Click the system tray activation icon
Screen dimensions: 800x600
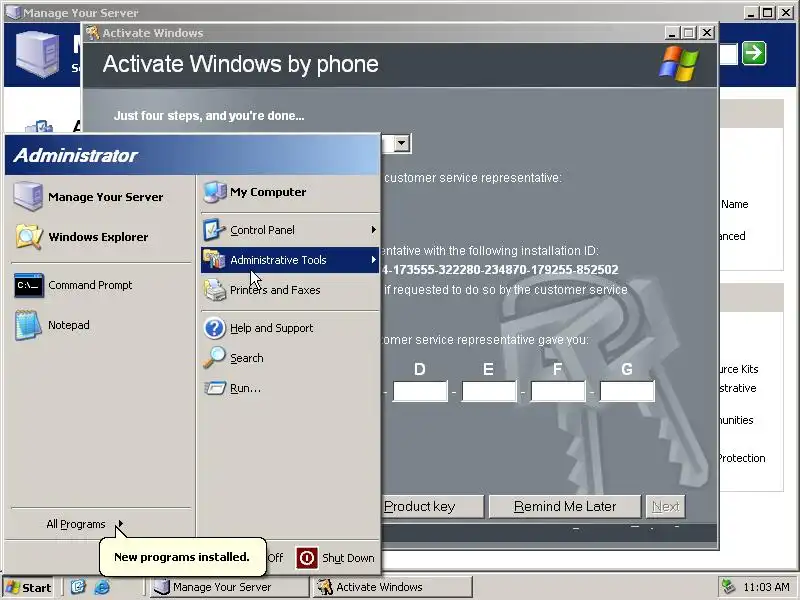728,587
